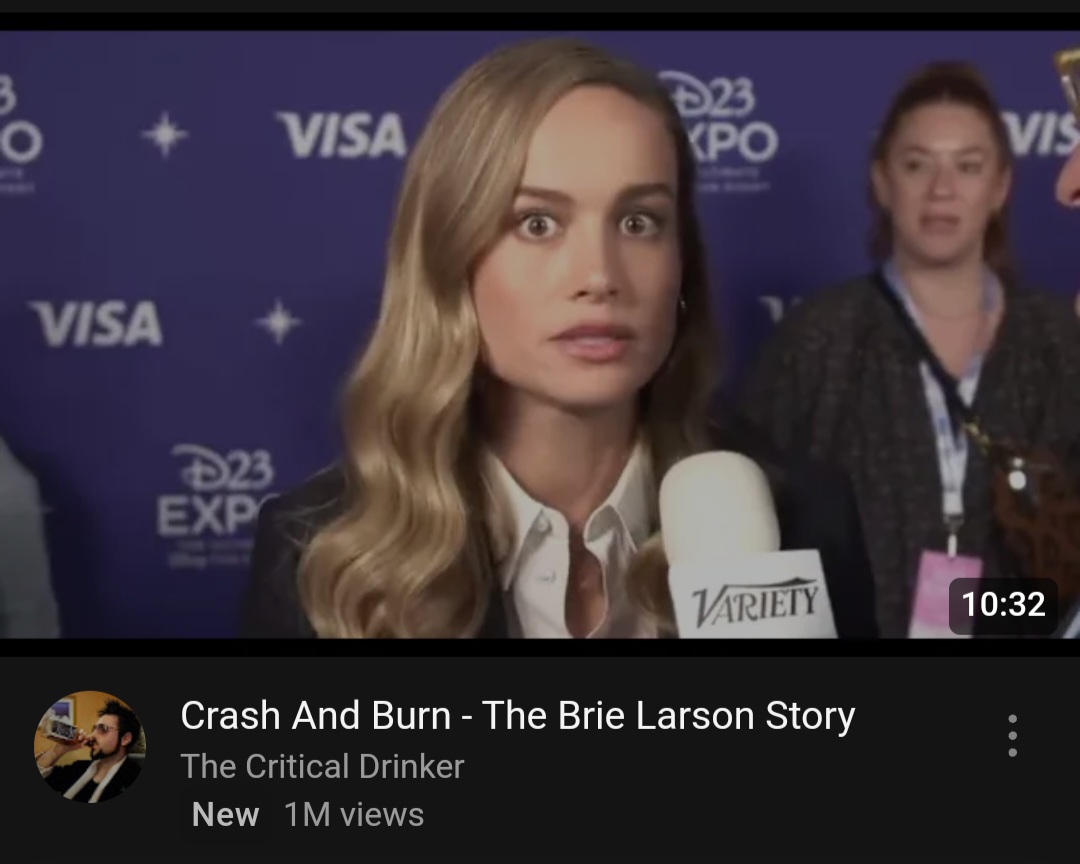The image size is (1080, 864).
Task: Click the lower-left VISA logo on backdrop
Action: [x=96, y=323]
